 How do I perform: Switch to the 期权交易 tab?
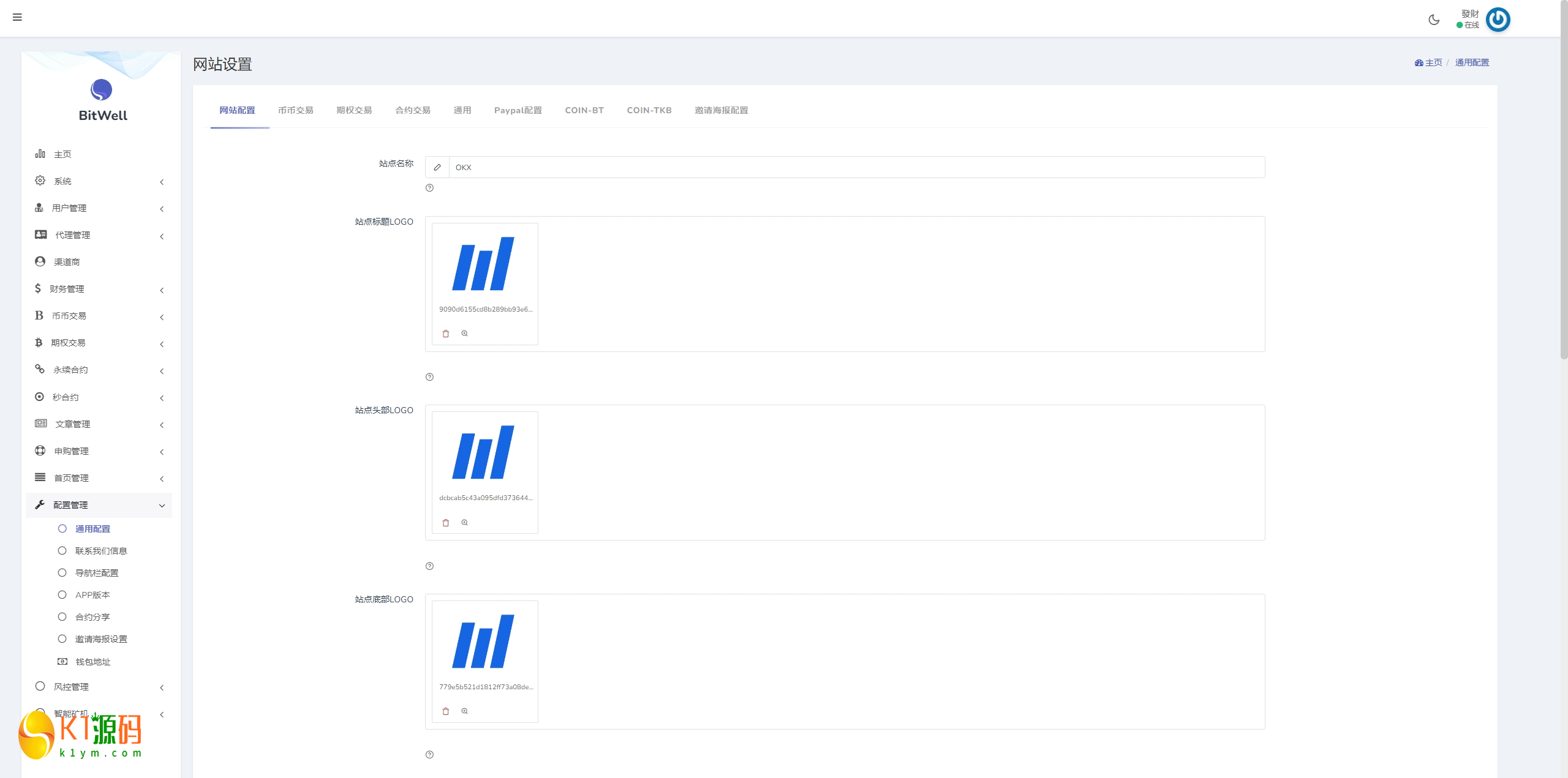pyautogui.click(x=354, y=110)
